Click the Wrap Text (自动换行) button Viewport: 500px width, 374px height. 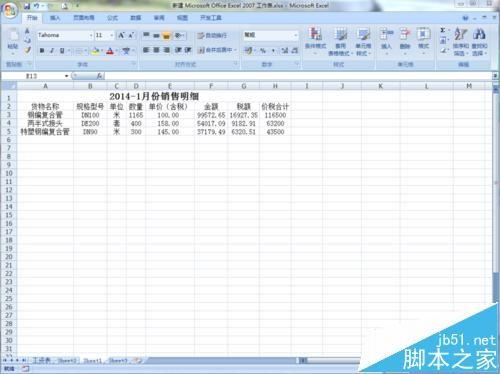pos(212,35)
